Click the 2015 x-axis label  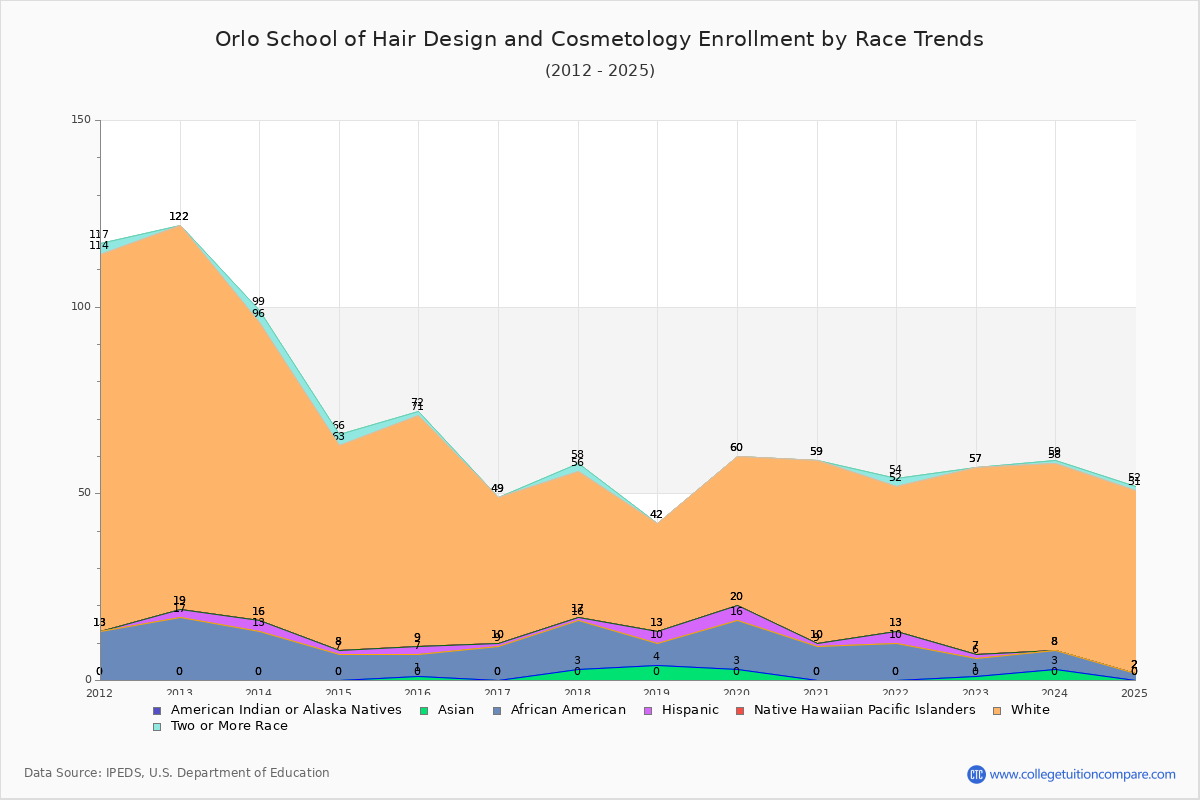coord(339,693)
